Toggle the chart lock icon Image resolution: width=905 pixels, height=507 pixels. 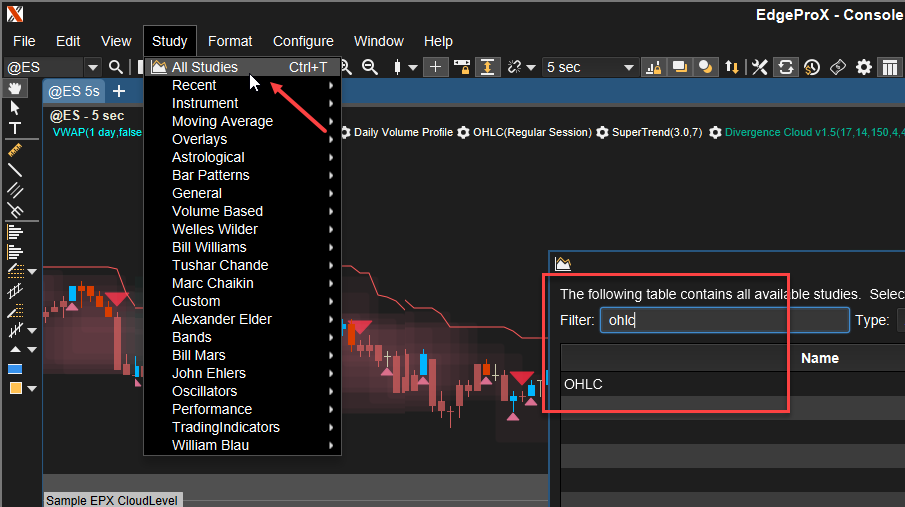coord(461,67)
